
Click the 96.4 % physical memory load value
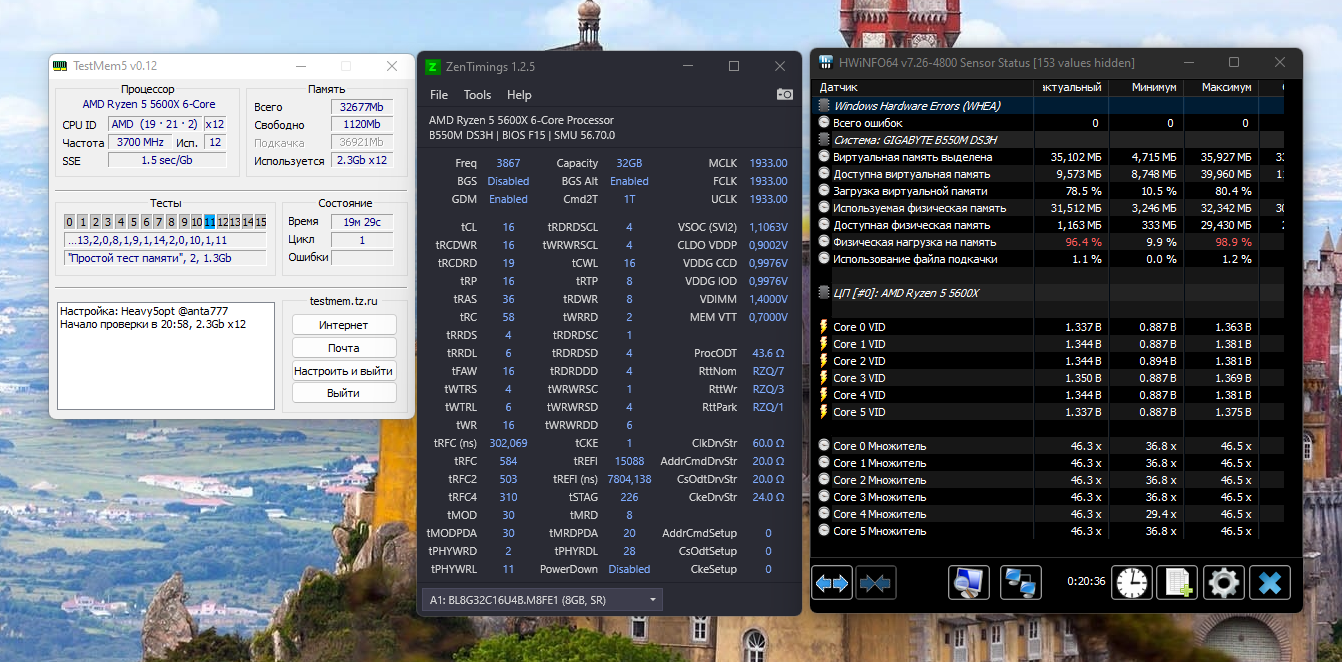[1083, 242]
